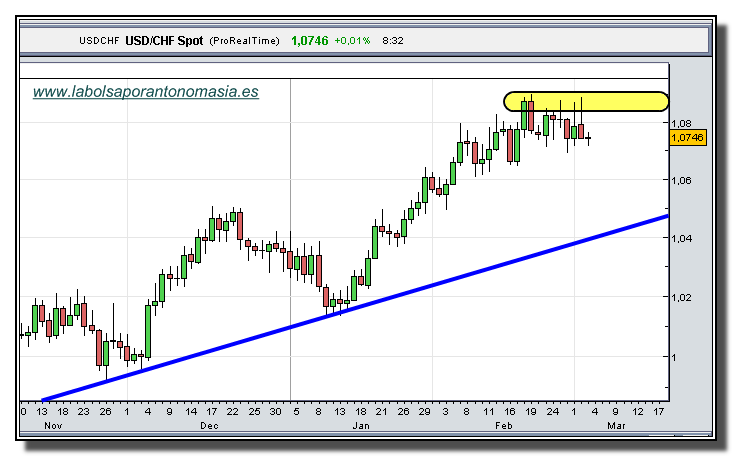This screenshot has width=732, height=456.
Task: Click the 1,06 level on price axis
Action: [x=681, y=181]
